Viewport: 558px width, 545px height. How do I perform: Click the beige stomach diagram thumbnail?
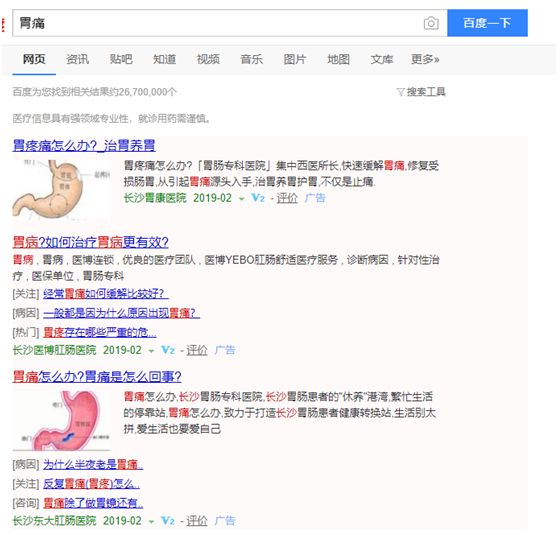pos(61,189)
